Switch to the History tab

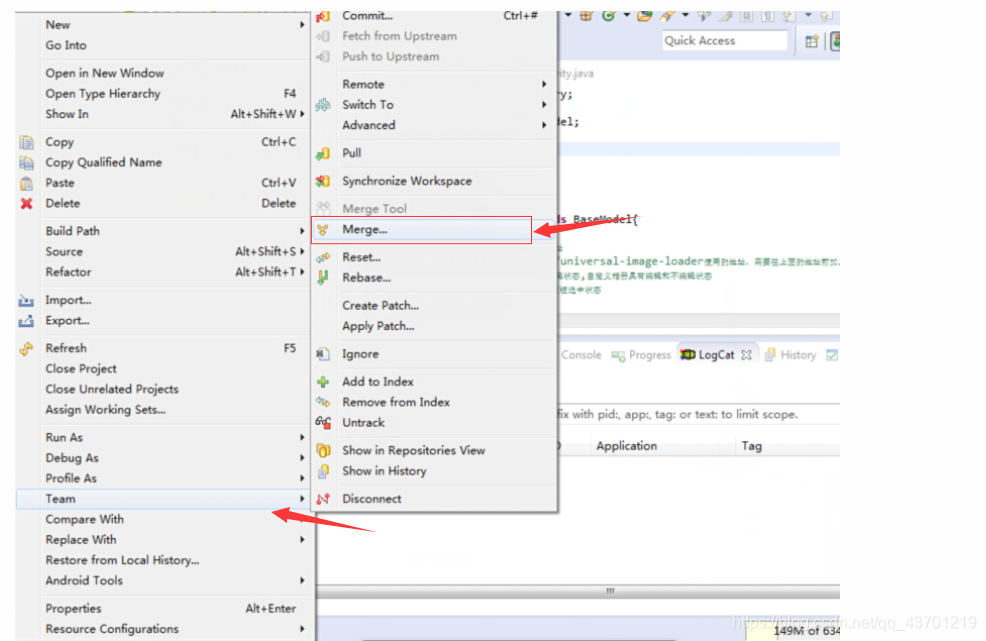pyautogui.click(x=791, y=355)
